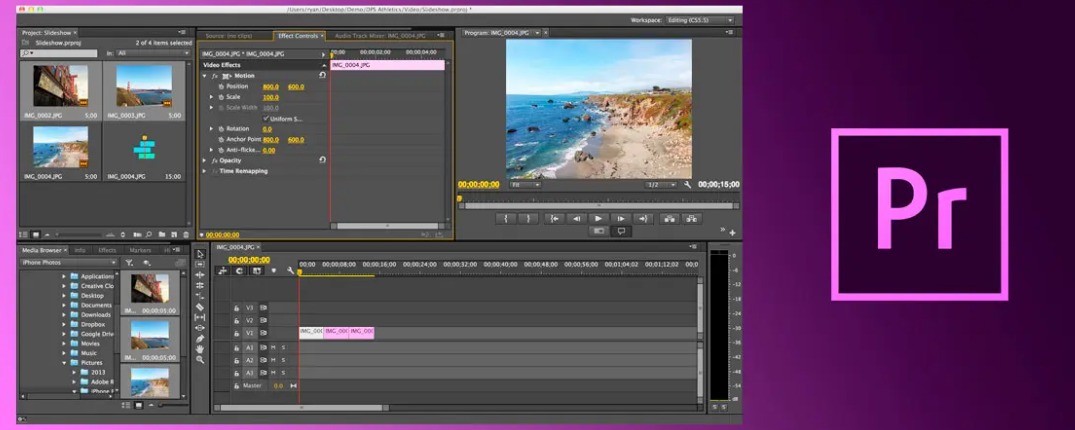Choose the Hand tool
1075x430 pixels.
(x=200, y=349)
